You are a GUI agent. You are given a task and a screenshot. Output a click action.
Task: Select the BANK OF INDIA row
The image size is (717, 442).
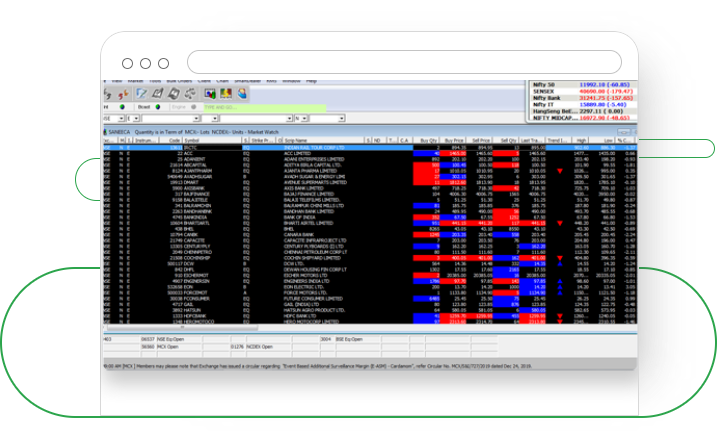(x=370, y=218)
